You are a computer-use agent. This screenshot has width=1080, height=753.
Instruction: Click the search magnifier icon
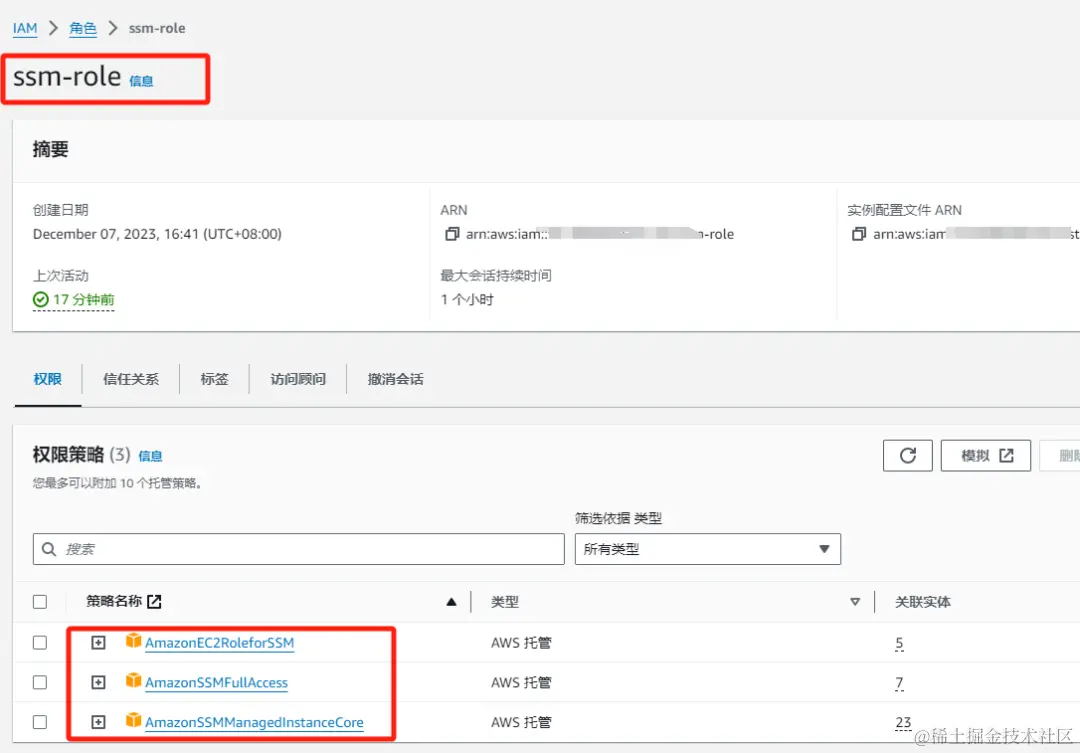[49, 549]
